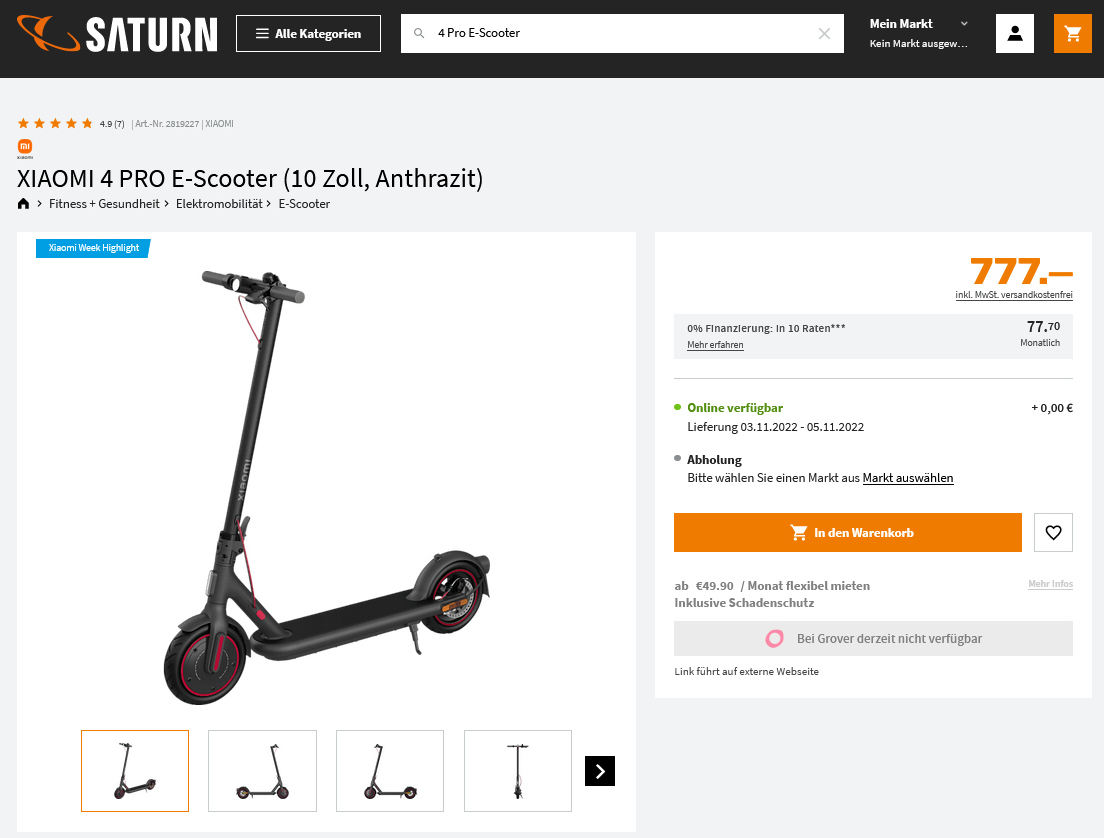The width and height of the screenshot is (1104, 838).
Task: Open the shopping cart icon in header
Action: tap(1072, 33)
